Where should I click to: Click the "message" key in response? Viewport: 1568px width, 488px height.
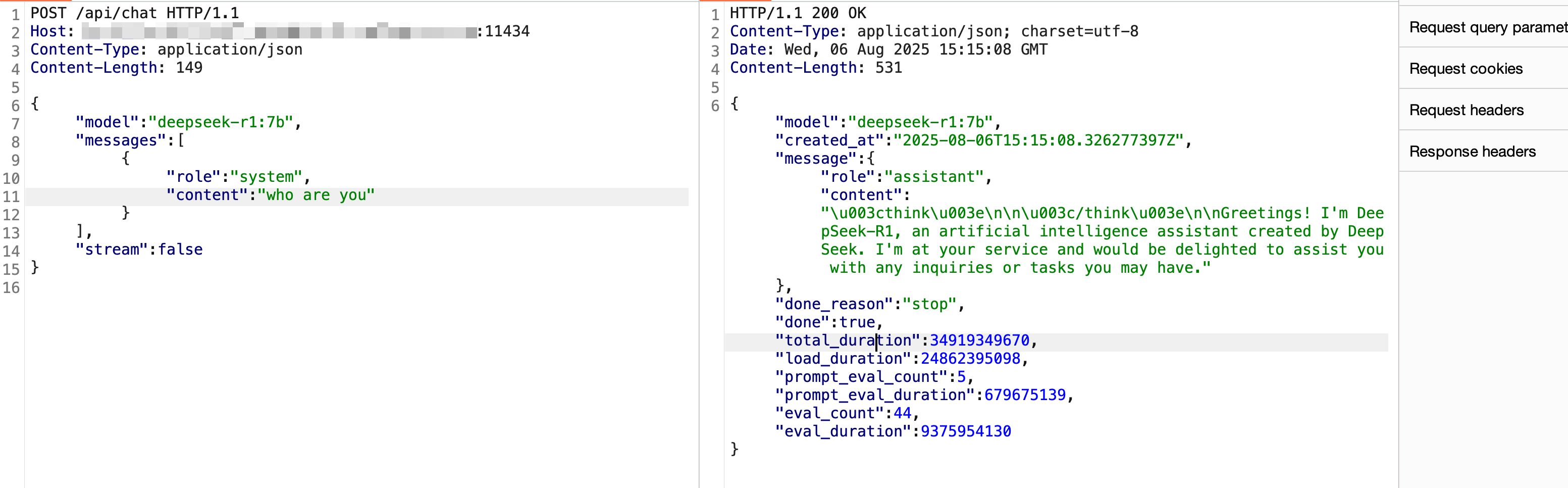(x=816, y=159)
